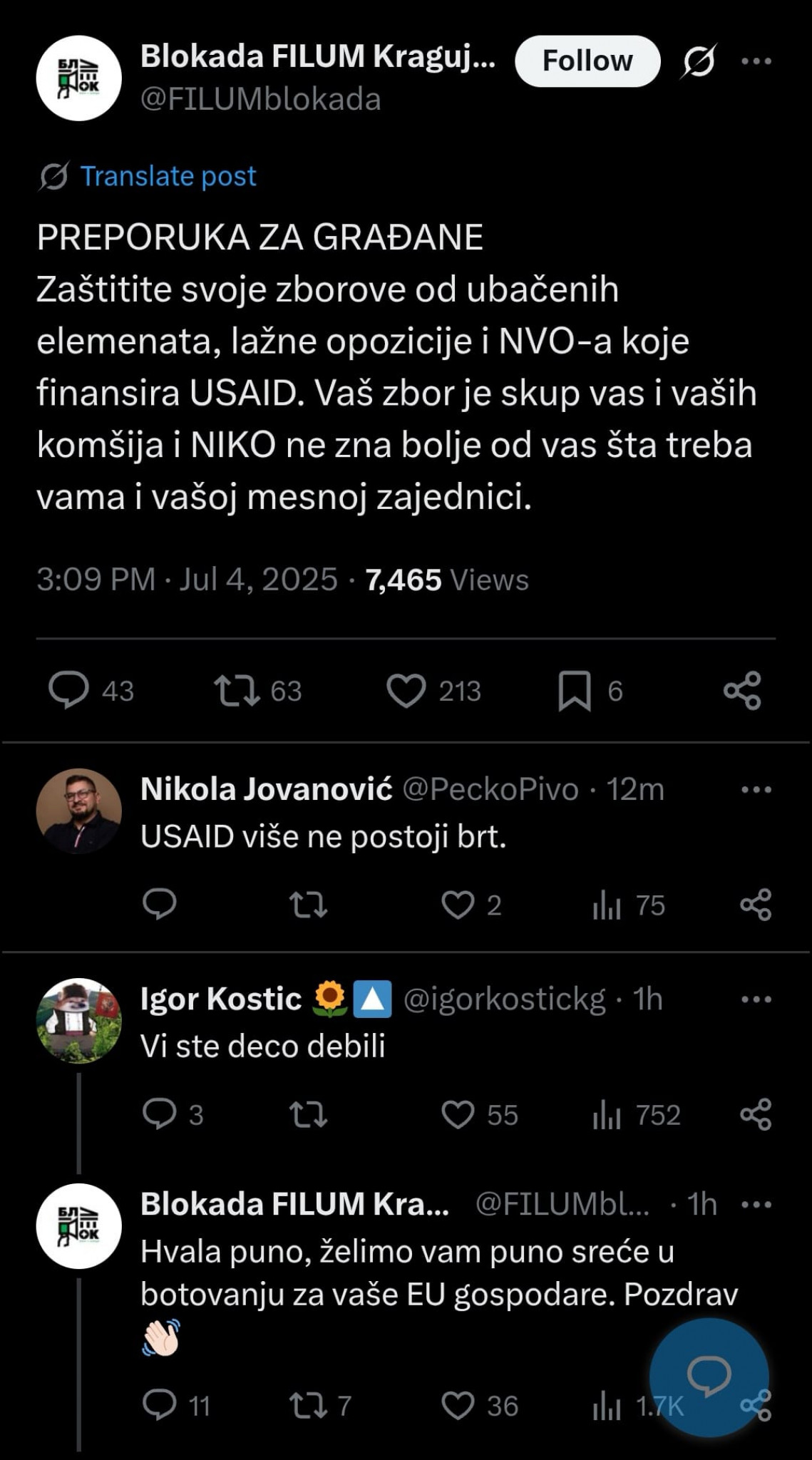The height and width of the screenshot is (1460, 812).
Task: Open more options on Igor Kostic's reply
Action: click(756, 999)
